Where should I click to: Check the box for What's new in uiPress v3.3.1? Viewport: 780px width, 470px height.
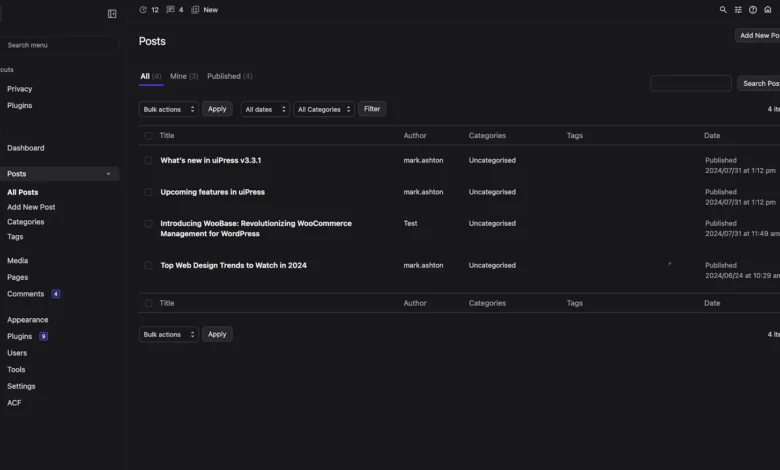point(148,160)
